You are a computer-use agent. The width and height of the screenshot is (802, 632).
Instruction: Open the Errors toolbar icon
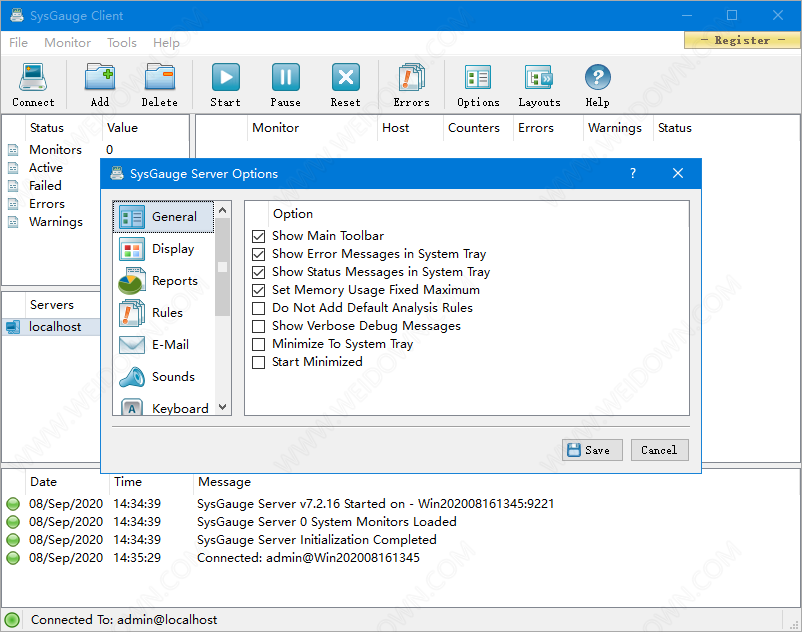click(411, 84)
